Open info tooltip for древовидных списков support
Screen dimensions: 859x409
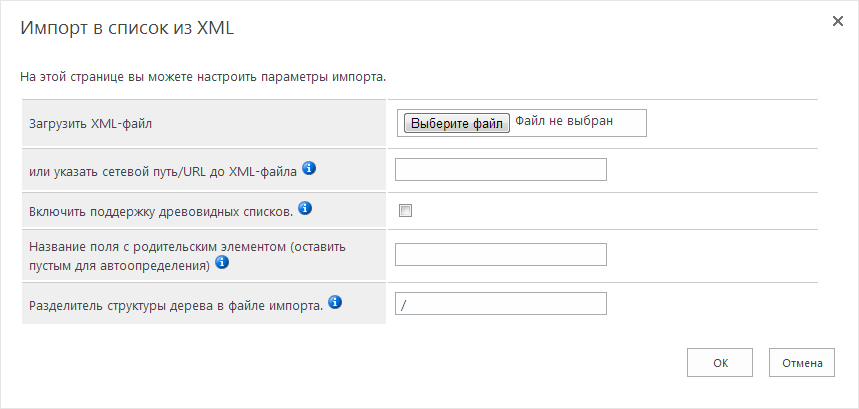305,208
